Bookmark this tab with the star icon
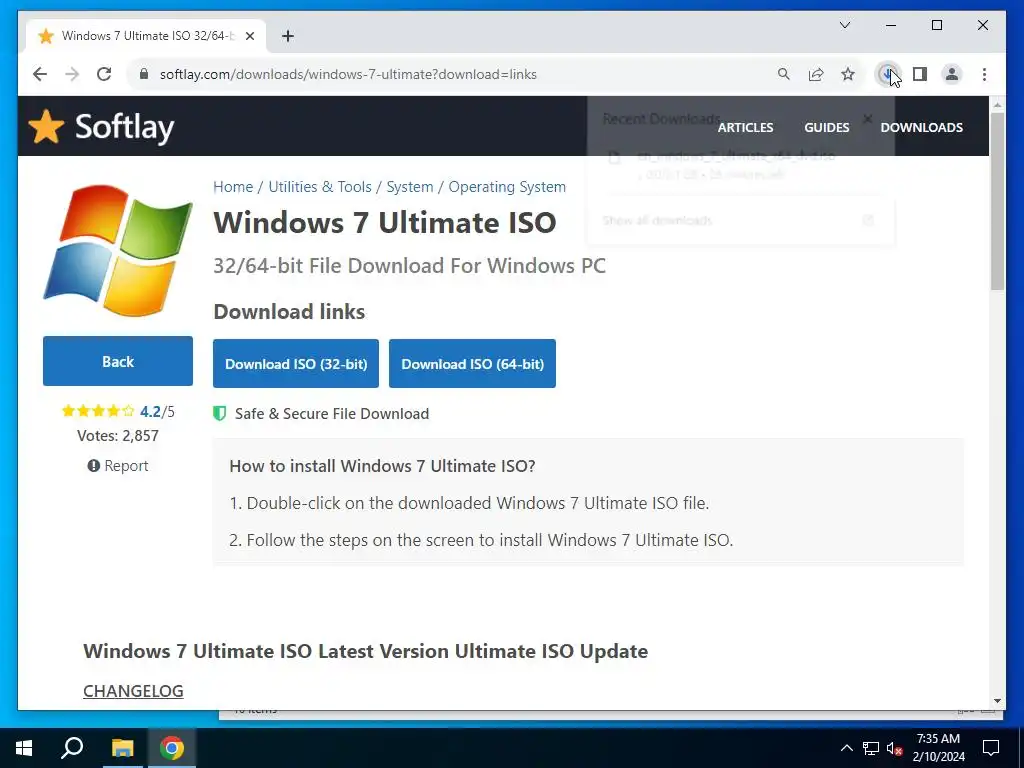The image size is (1024, 768). click(x=848, y=74)
